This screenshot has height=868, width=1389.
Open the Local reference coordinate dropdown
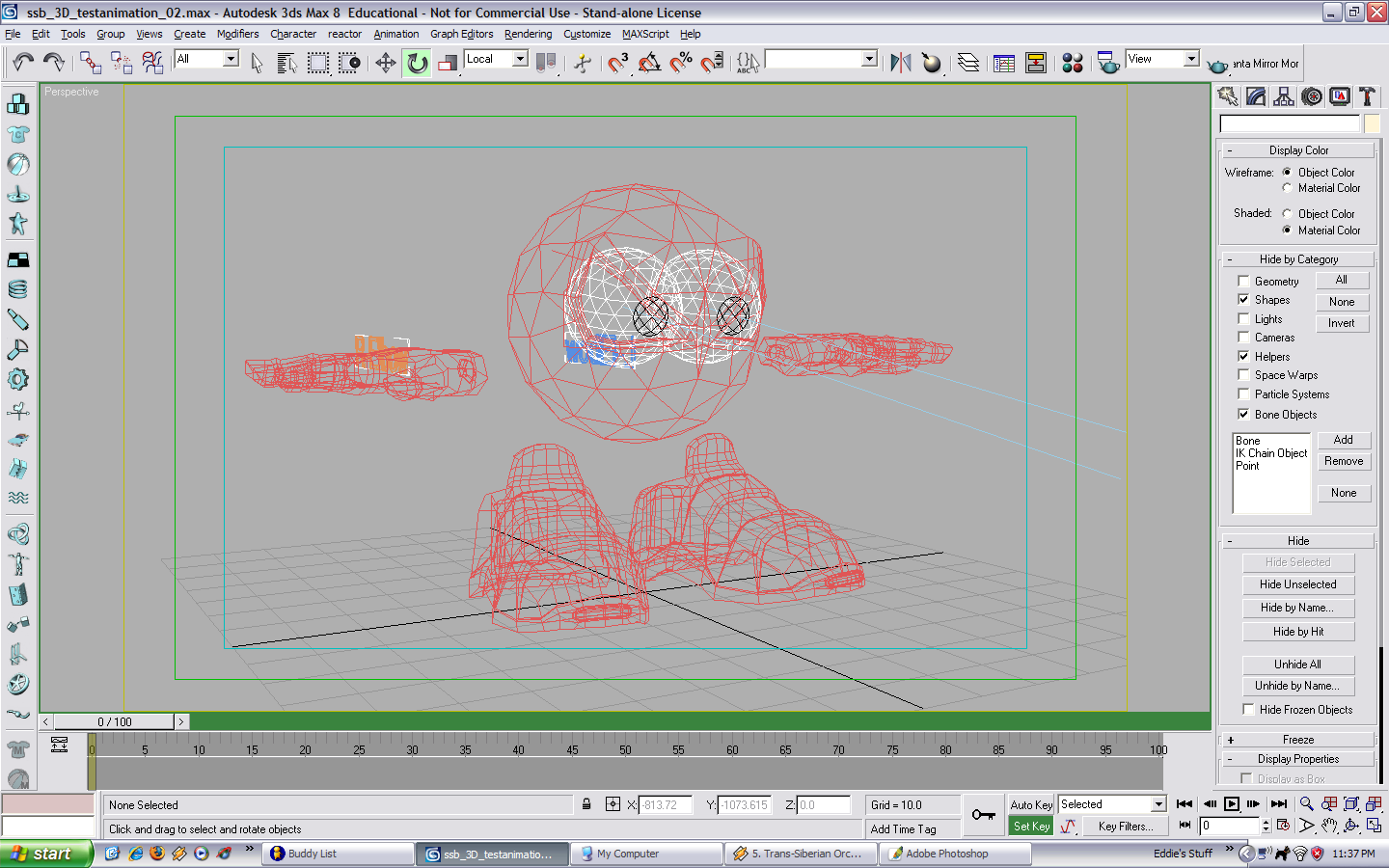[x=520, y=59]
